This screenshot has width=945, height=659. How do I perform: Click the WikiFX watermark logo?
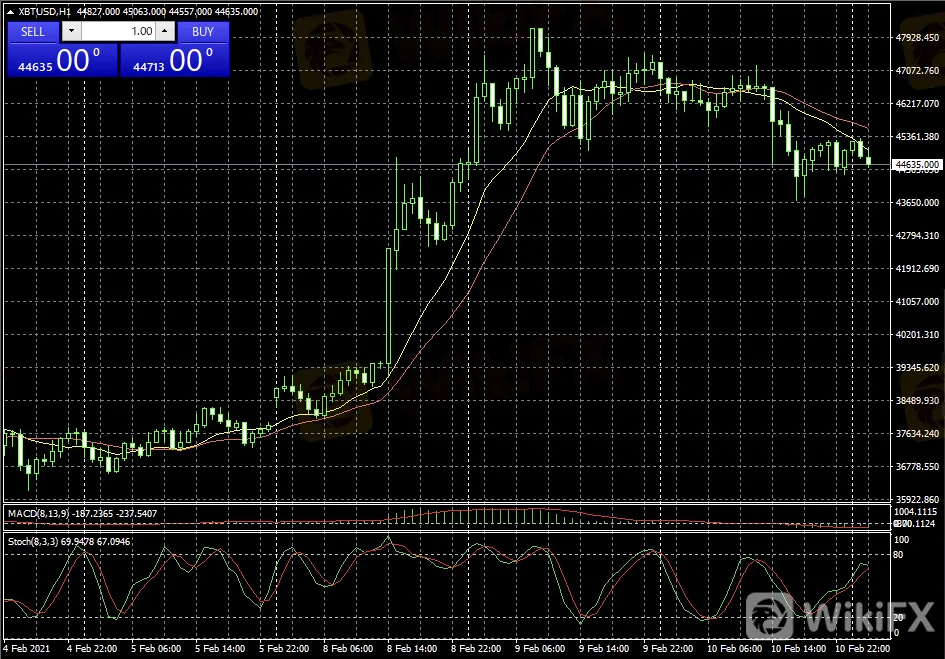840,612
